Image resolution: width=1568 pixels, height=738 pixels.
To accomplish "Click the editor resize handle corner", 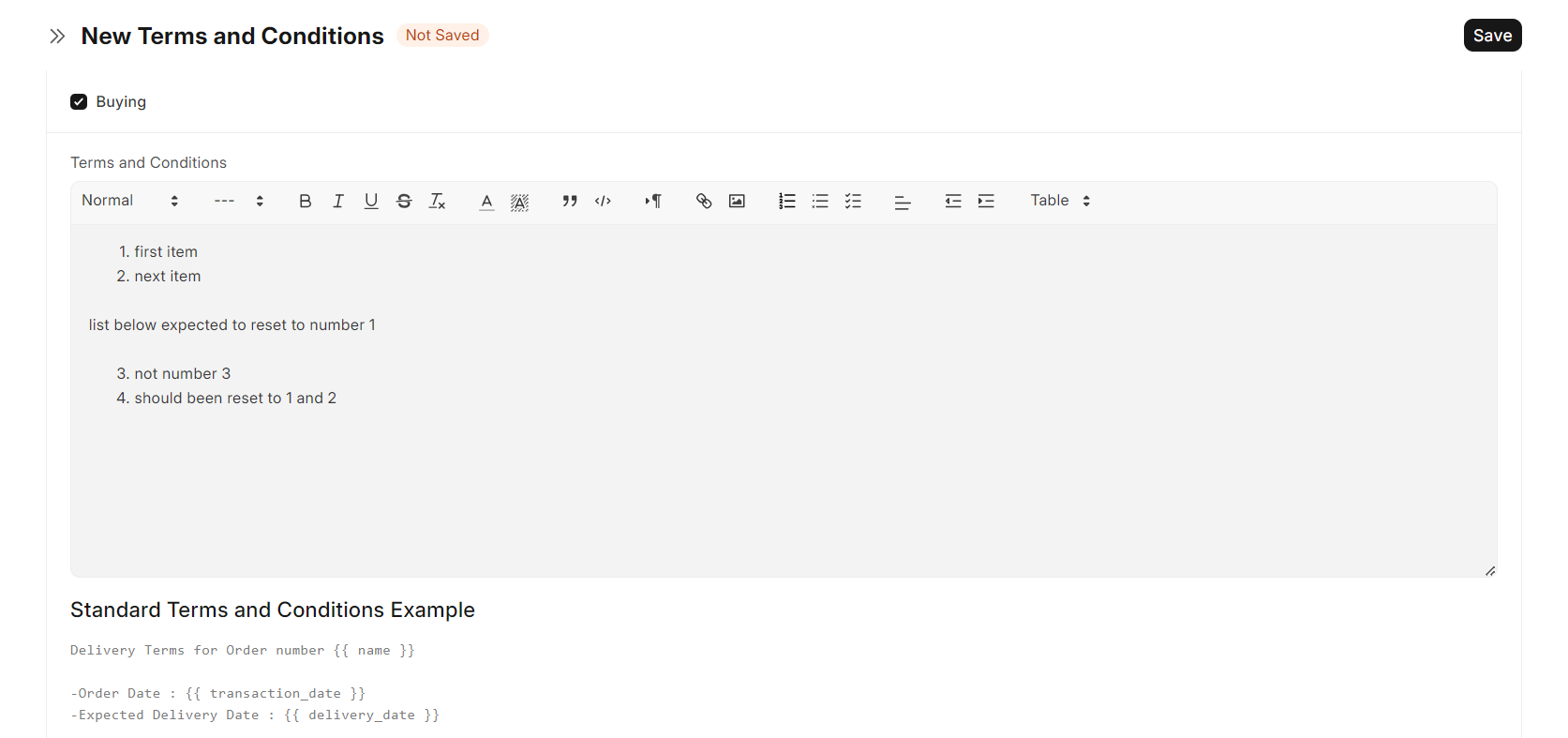I will point(1490,570).
